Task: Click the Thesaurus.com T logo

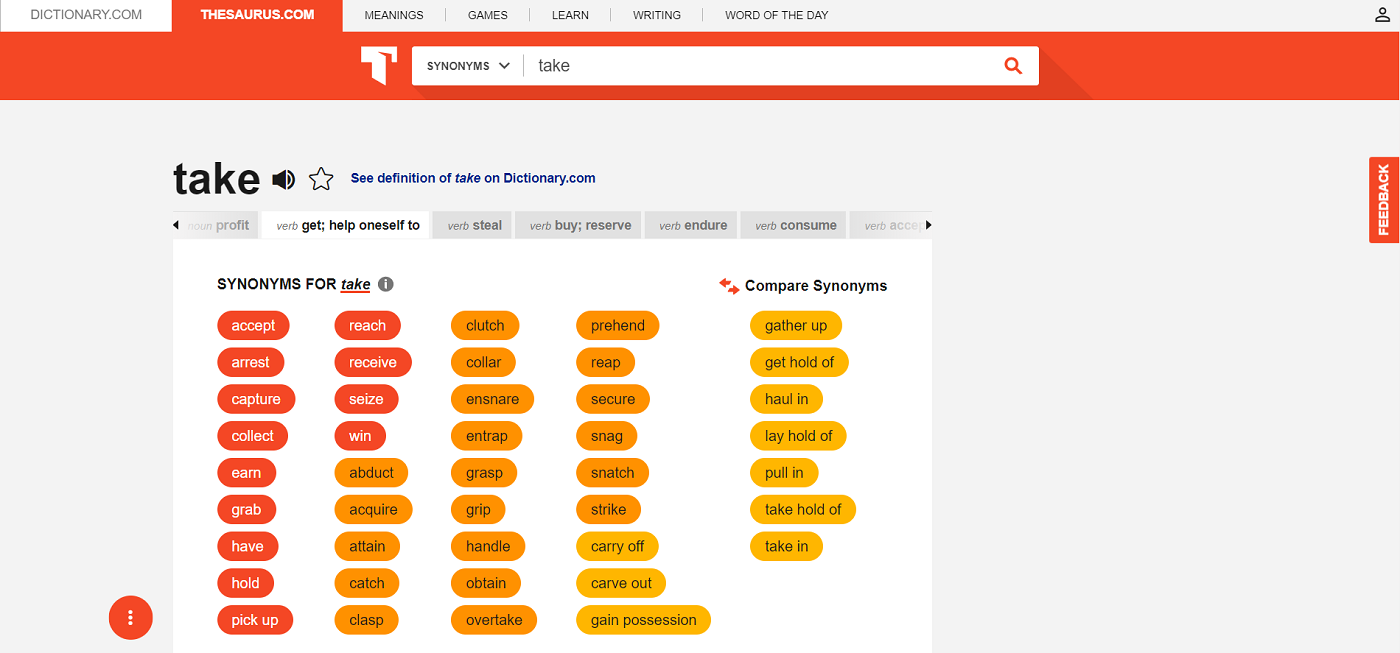Action: pos(378,64)
